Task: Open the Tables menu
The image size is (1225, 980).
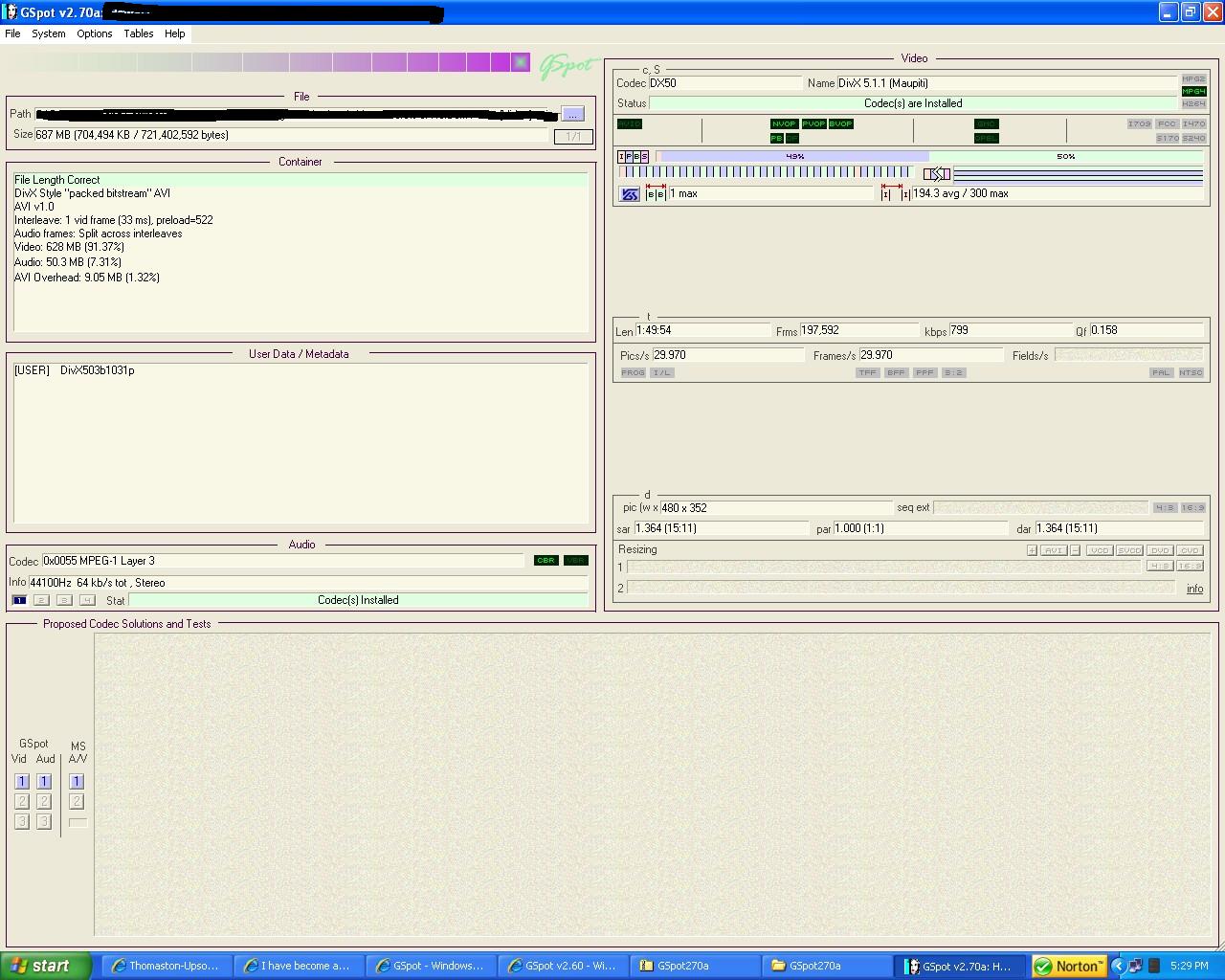Action: pos(139,33)
